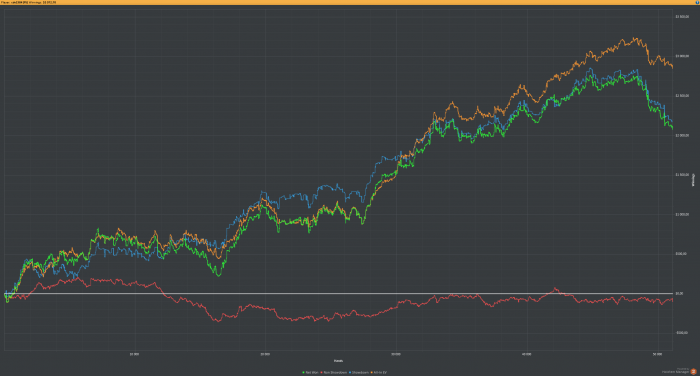Toggle the orange All-In EV legend marker
This screenshot has height=376, width=700.
pos(371,372)
